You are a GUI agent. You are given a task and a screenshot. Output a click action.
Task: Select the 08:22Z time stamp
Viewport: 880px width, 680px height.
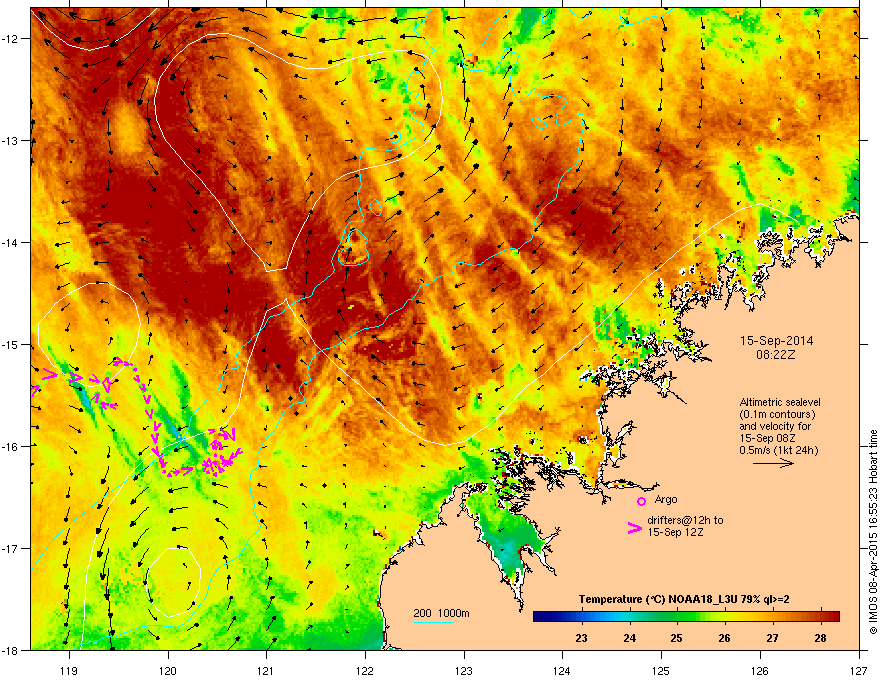[776, 355]
